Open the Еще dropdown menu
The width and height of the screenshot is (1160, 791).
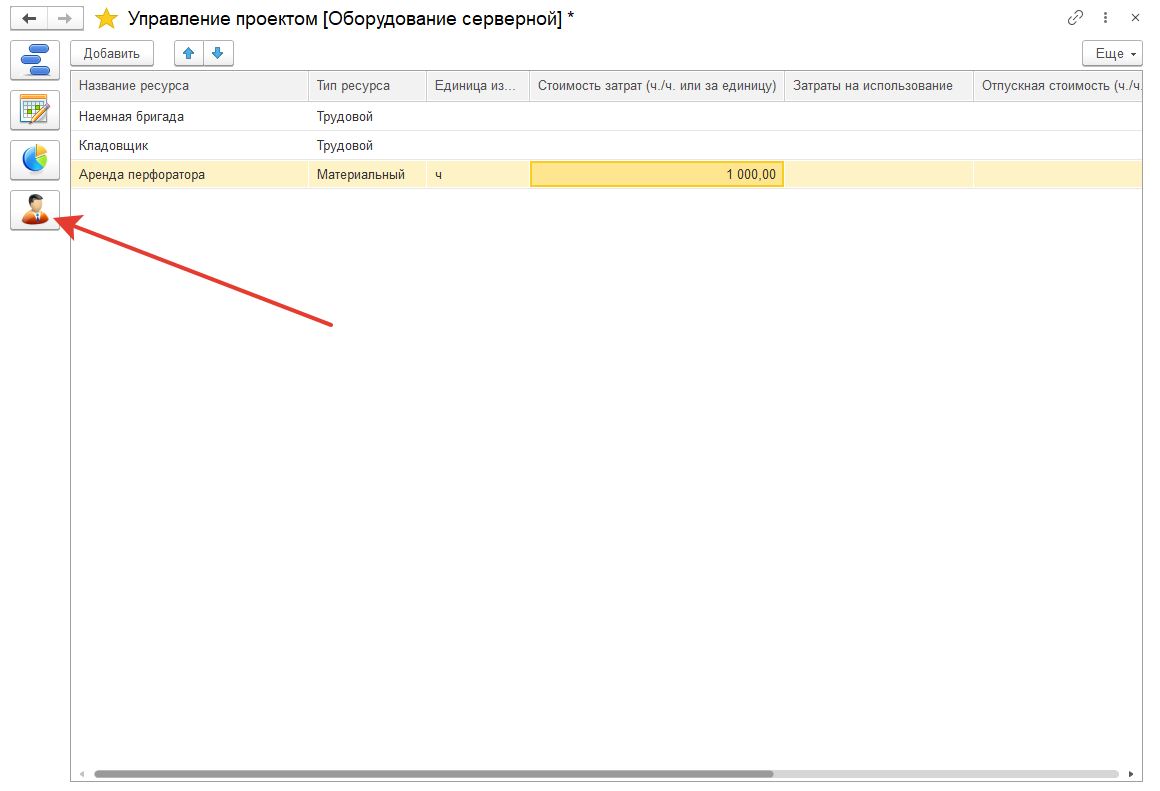click(x=1111, y=53)
